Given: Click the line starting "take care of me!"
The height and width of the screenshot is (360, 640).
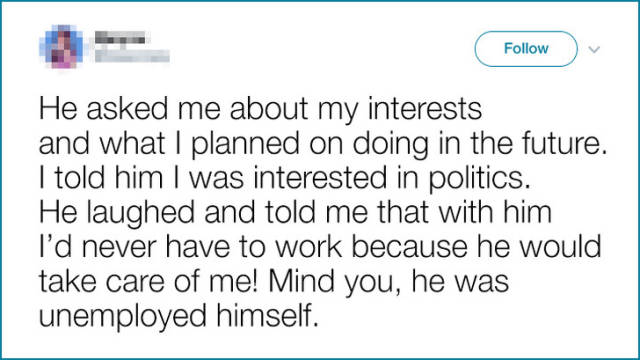Looking at the screenshot, I should [x=274, y=282].
